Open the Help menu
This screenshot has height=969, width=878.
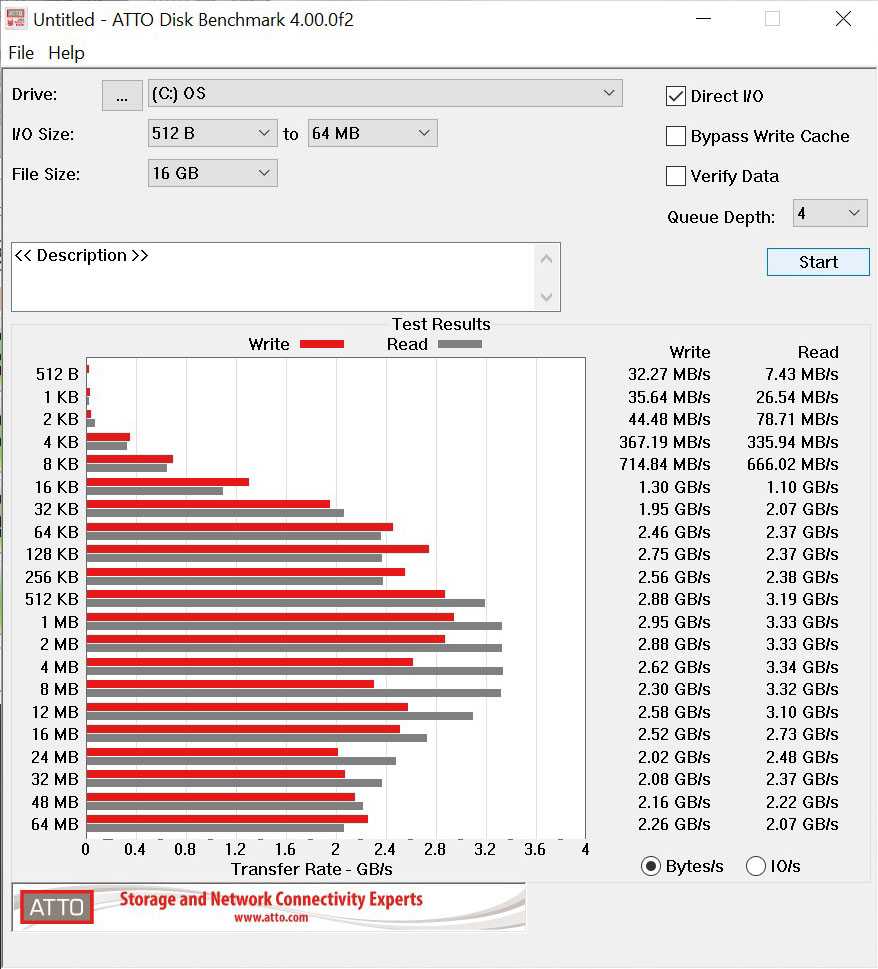pyautogui.click(x=66, y=53)
